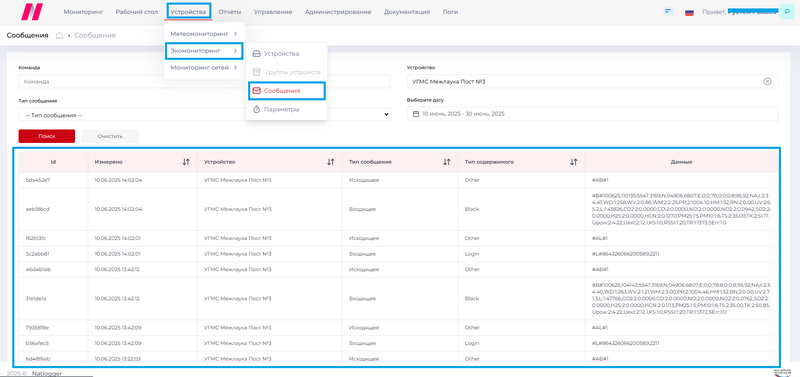The width and height of the screenshot is (800, 377).
Task: Open the Логи menu
Action: pyautogui.click(x=450, y=12)
